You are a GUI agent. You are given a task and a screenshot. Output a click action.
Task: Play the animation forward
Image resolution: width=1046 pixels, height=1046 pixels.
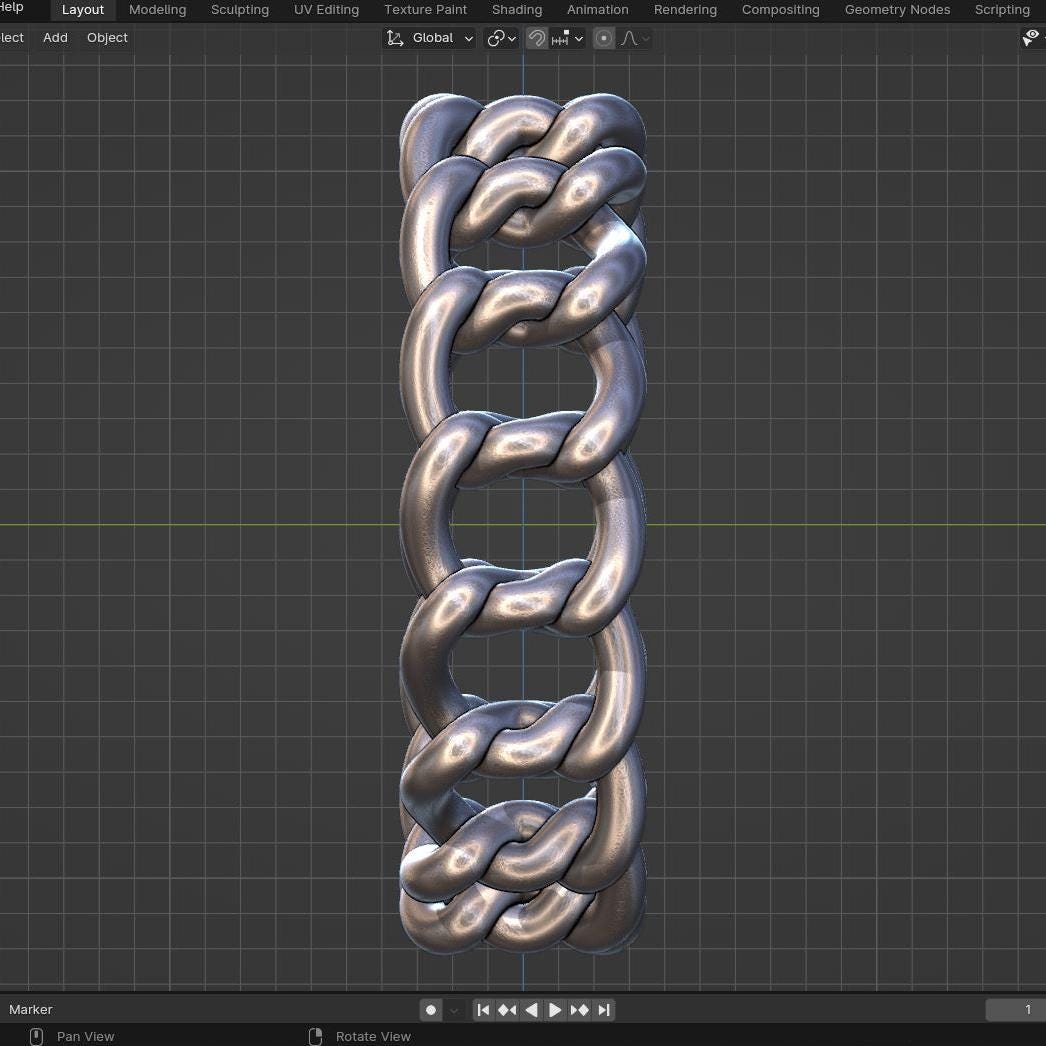coord(554,1010)
